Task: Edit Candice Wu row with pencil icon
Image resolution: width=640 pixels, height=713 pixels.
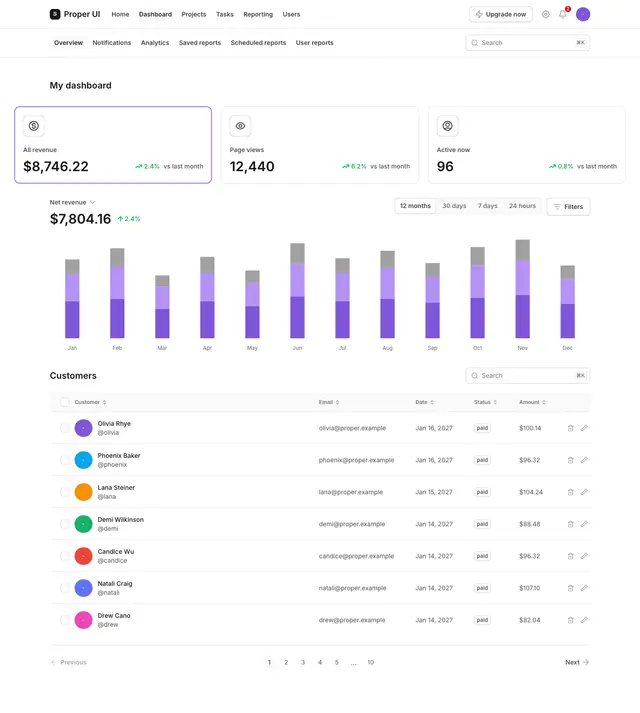Action: [x=584, y=556]
